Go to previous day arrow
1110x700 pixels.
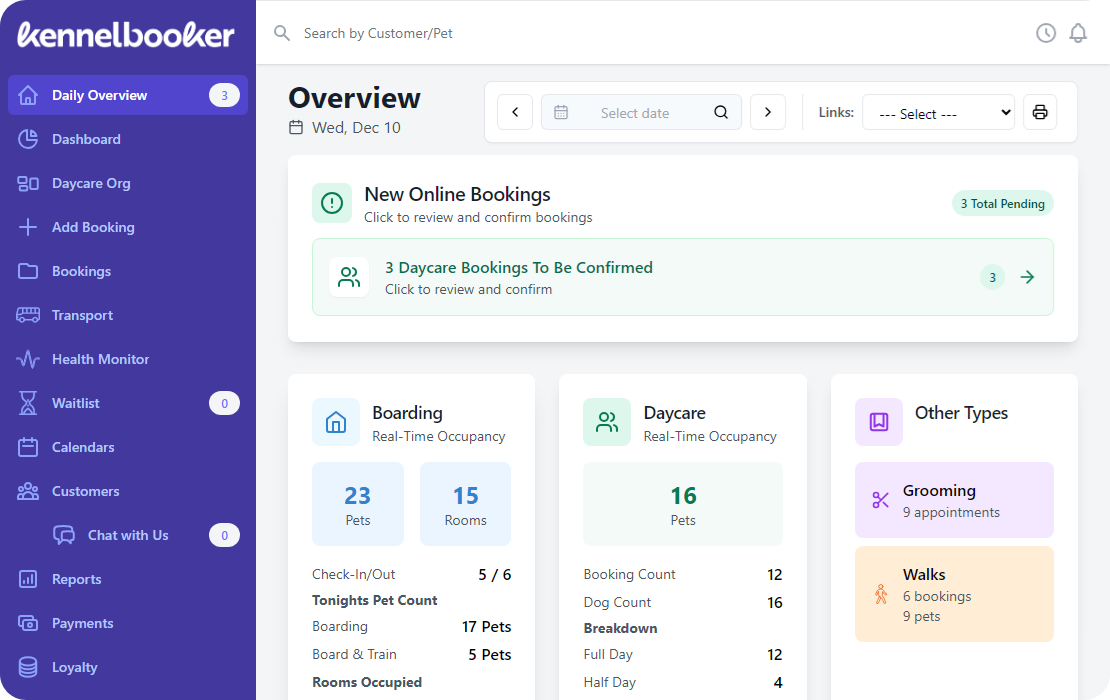click(515, 112)
